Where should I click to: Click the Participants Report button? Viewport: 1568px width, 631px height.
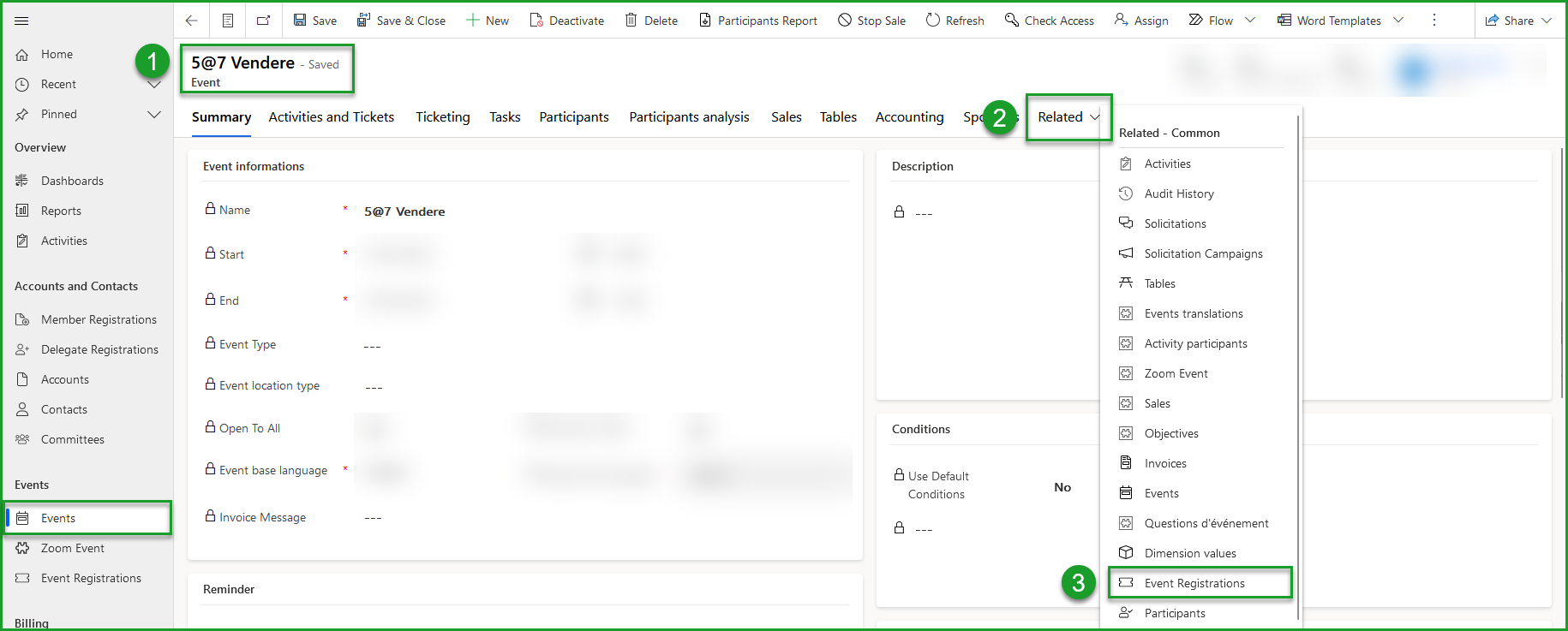(x=757, y=21)
